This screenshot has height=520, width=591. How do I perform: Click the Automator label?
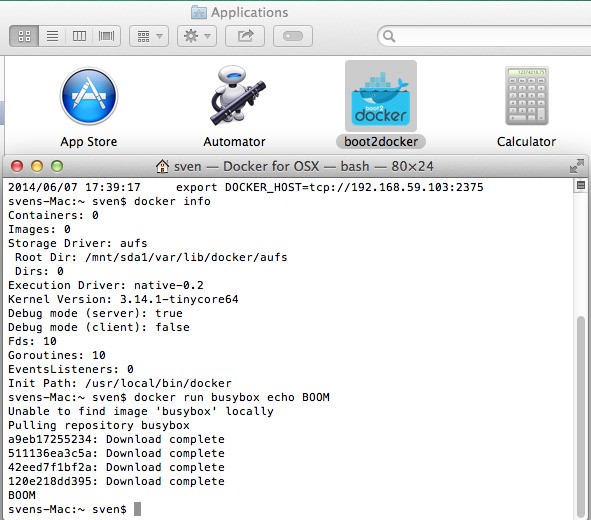click(x=234, y=142)
